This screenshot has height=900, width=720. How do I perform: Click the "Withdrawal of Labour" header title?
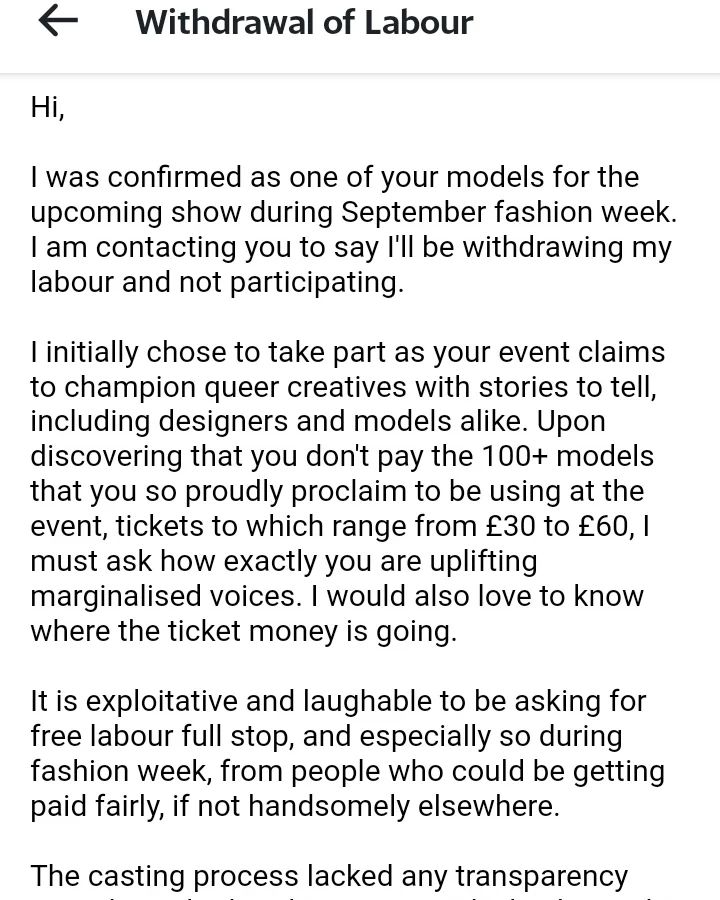pyautogui.click(x=304, y=23)
